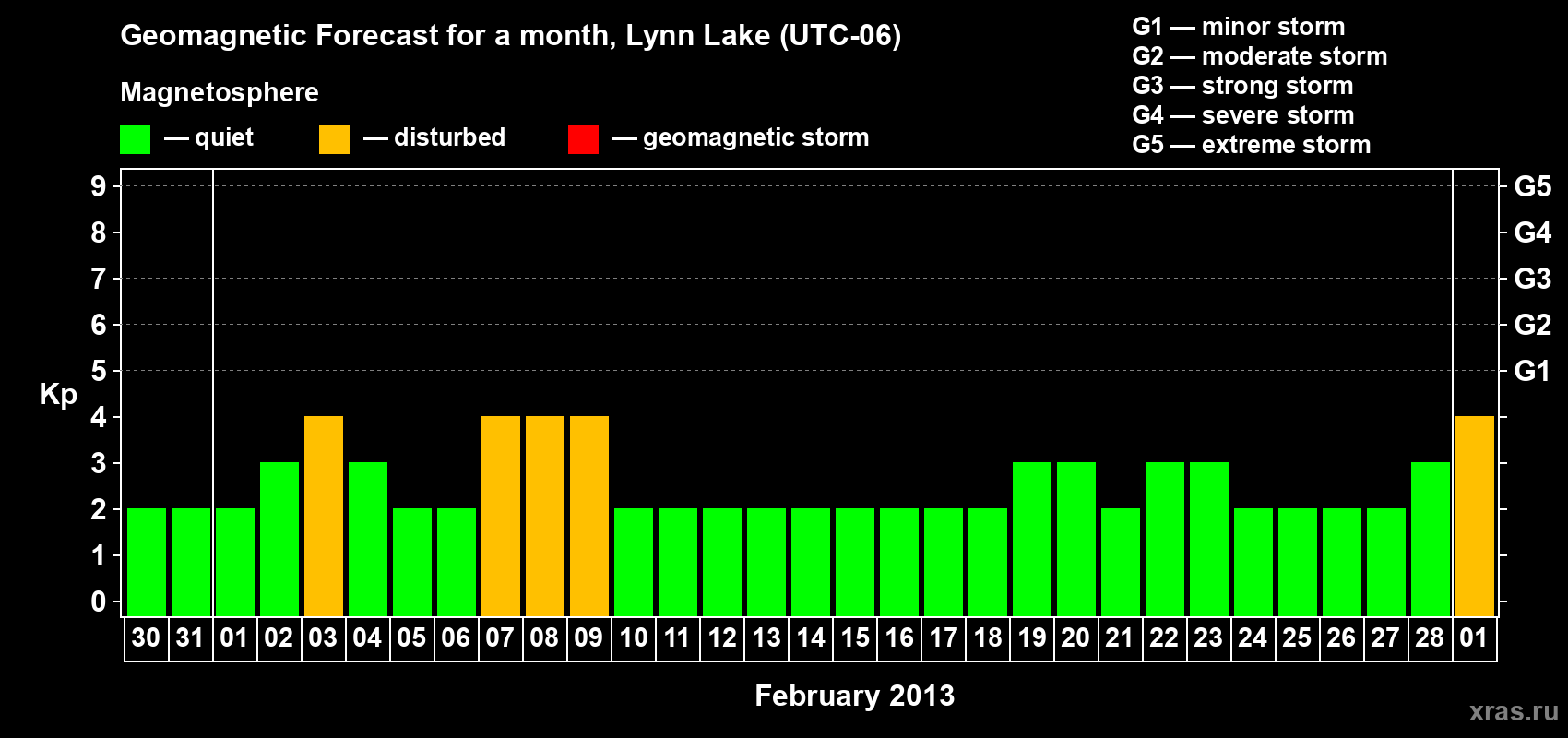
Task: Click Kp value 0 on left axis
Action: (99, 601)
